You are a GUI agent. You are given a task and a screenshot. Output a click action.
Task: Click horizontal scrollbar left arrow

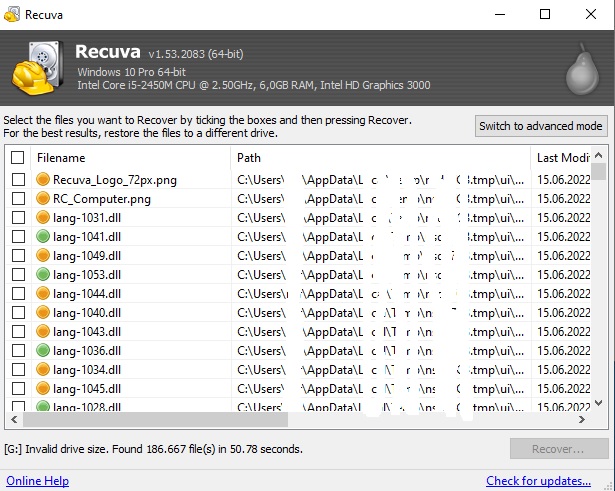[x=14, y=419]
